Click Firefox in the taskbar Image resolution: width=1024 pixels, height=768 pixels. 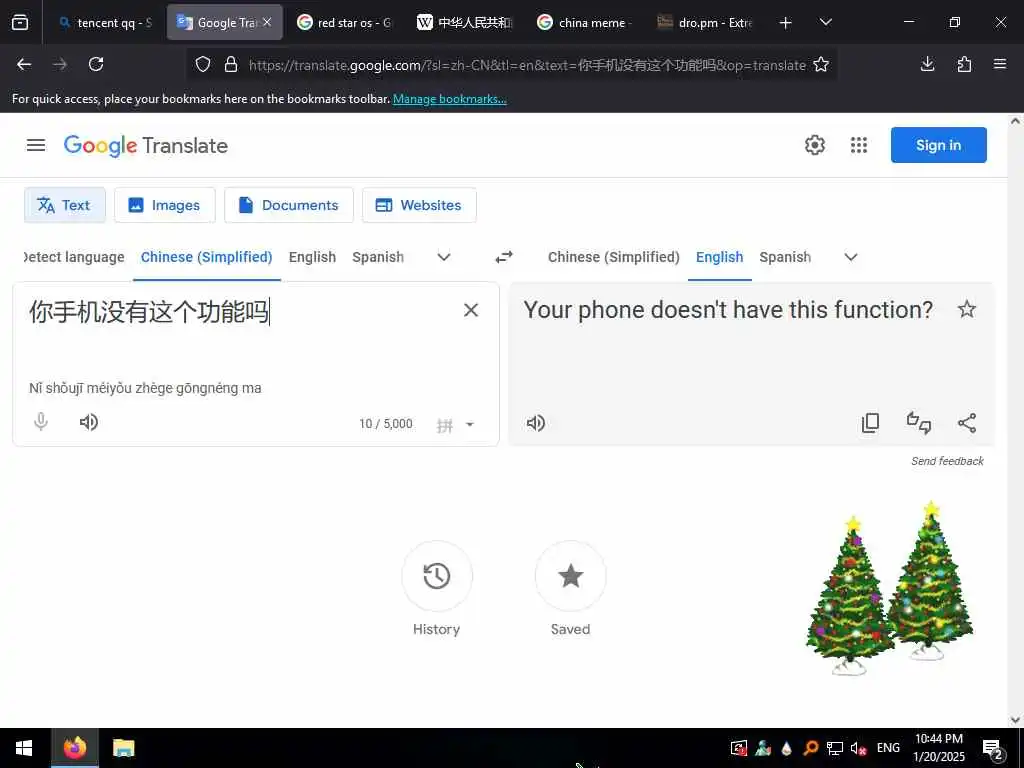click(x=74, y=748)
